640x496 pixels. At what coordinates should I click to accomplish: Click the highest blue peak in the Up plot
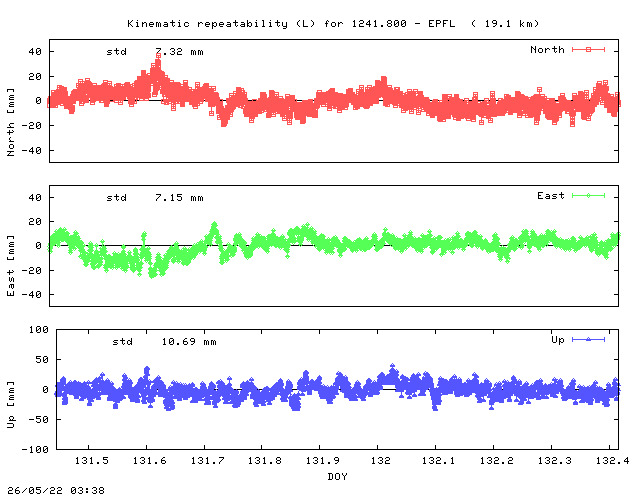coord(392,366)
